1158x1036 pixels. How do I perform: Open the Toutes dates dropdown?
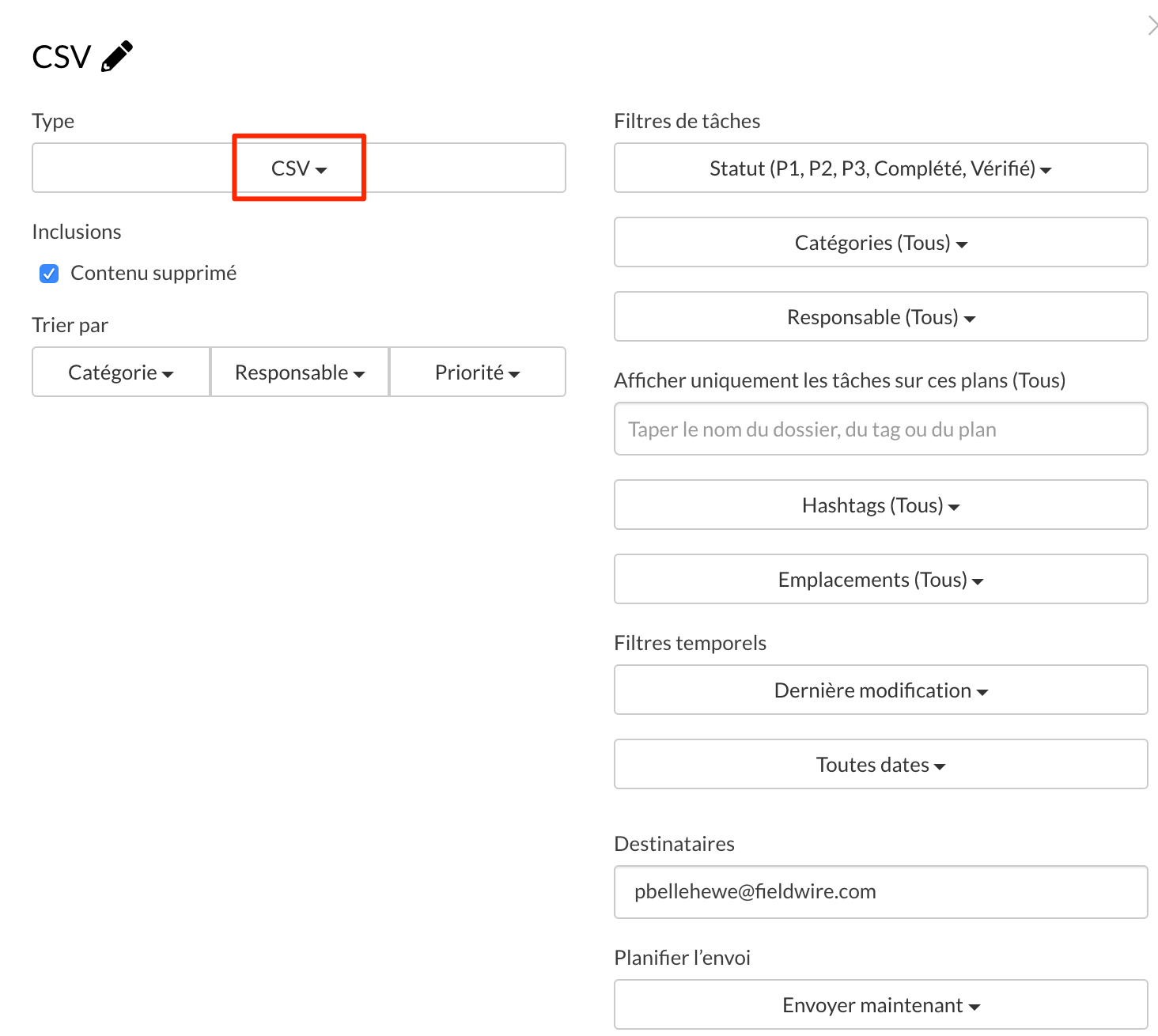tap(881, 764)
